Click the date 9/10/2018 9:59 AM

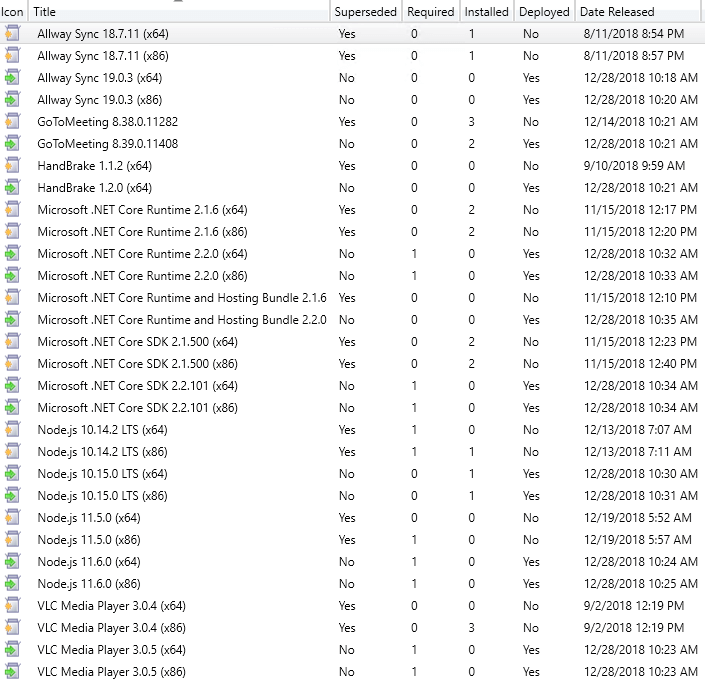[634, 166]
